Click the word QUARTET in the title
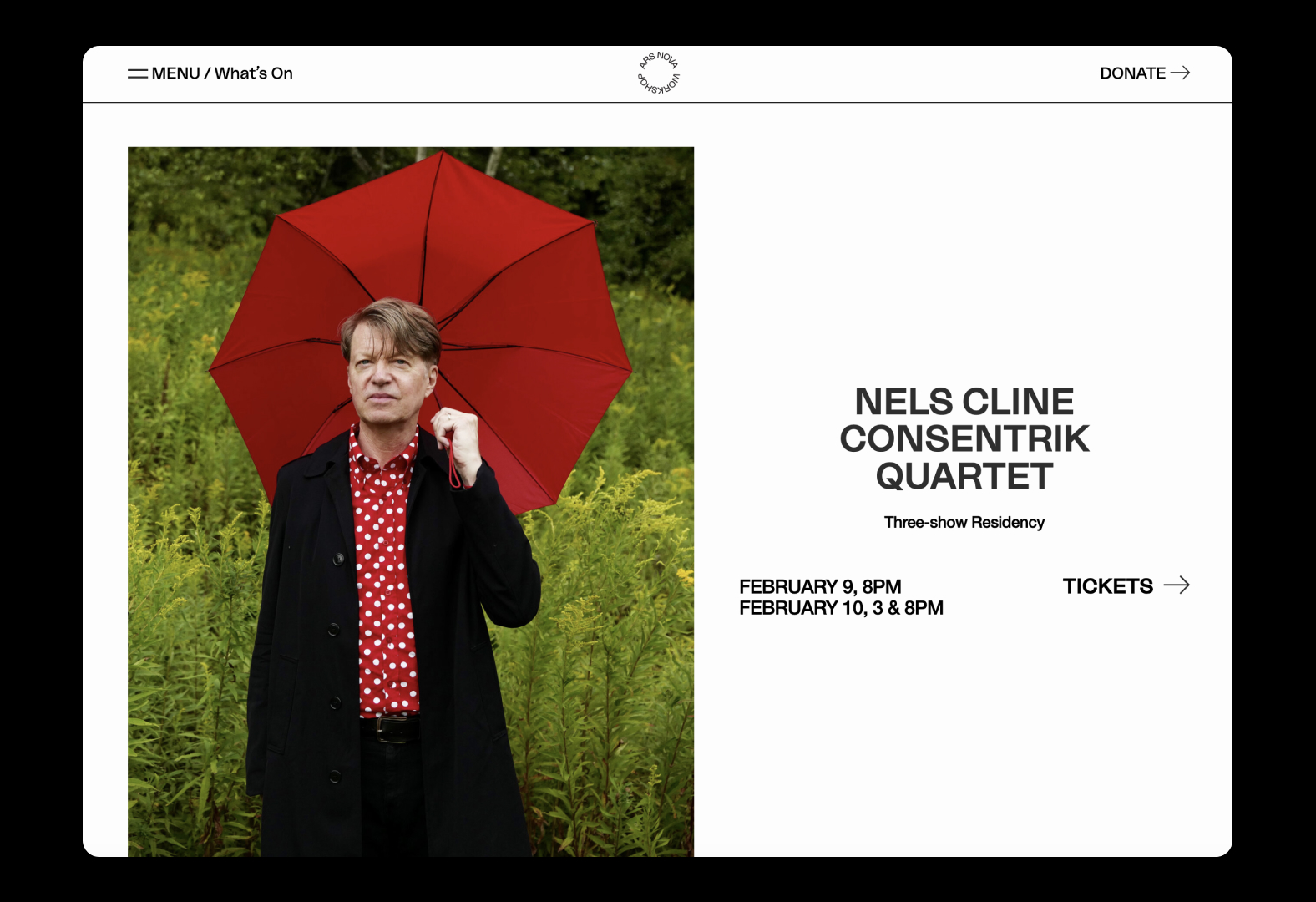This screenshot has height=902, width=1316. [x=964, y=476]
